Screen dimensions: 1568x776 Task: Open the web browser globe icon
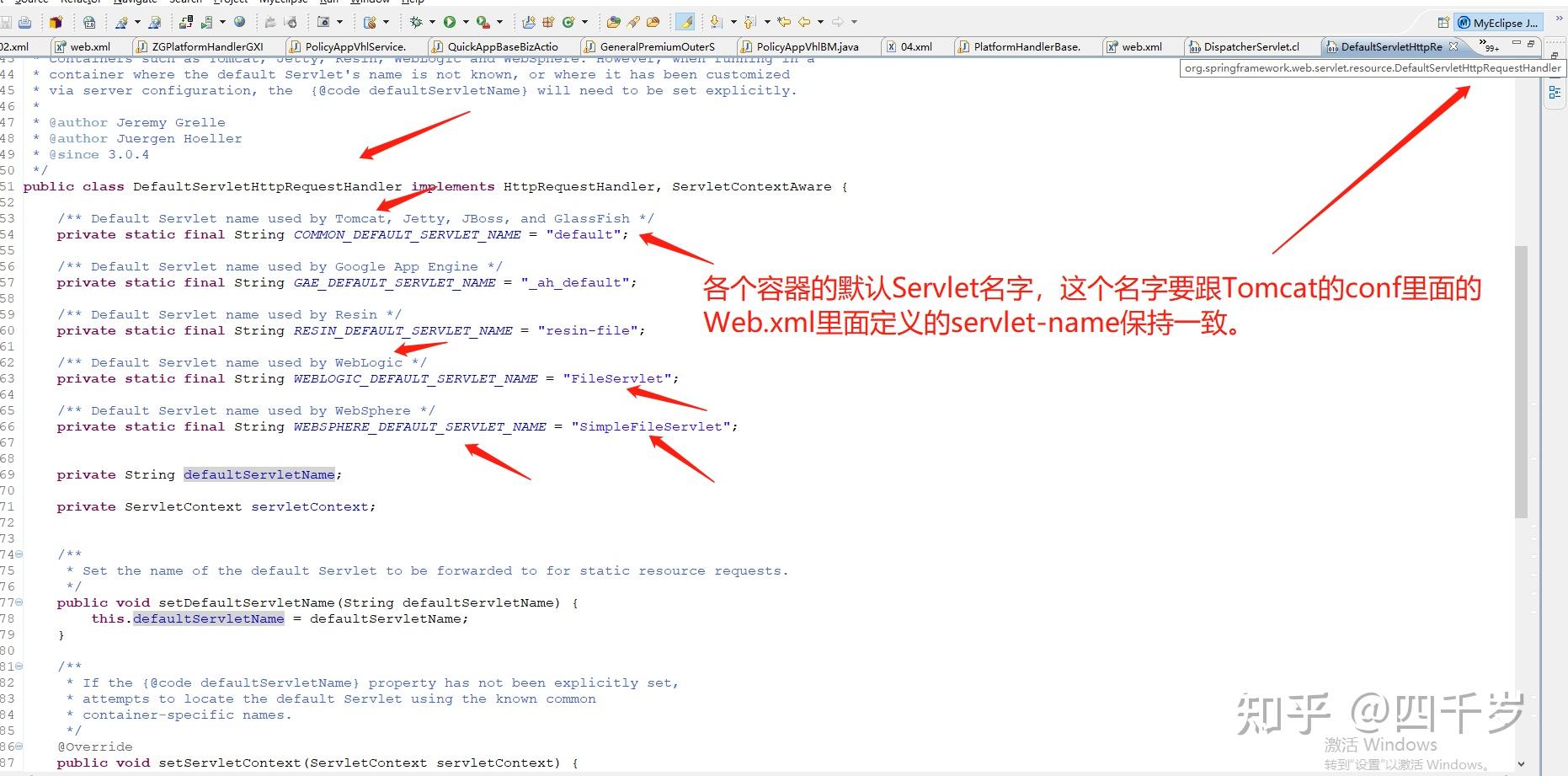(x=240, y=22)
